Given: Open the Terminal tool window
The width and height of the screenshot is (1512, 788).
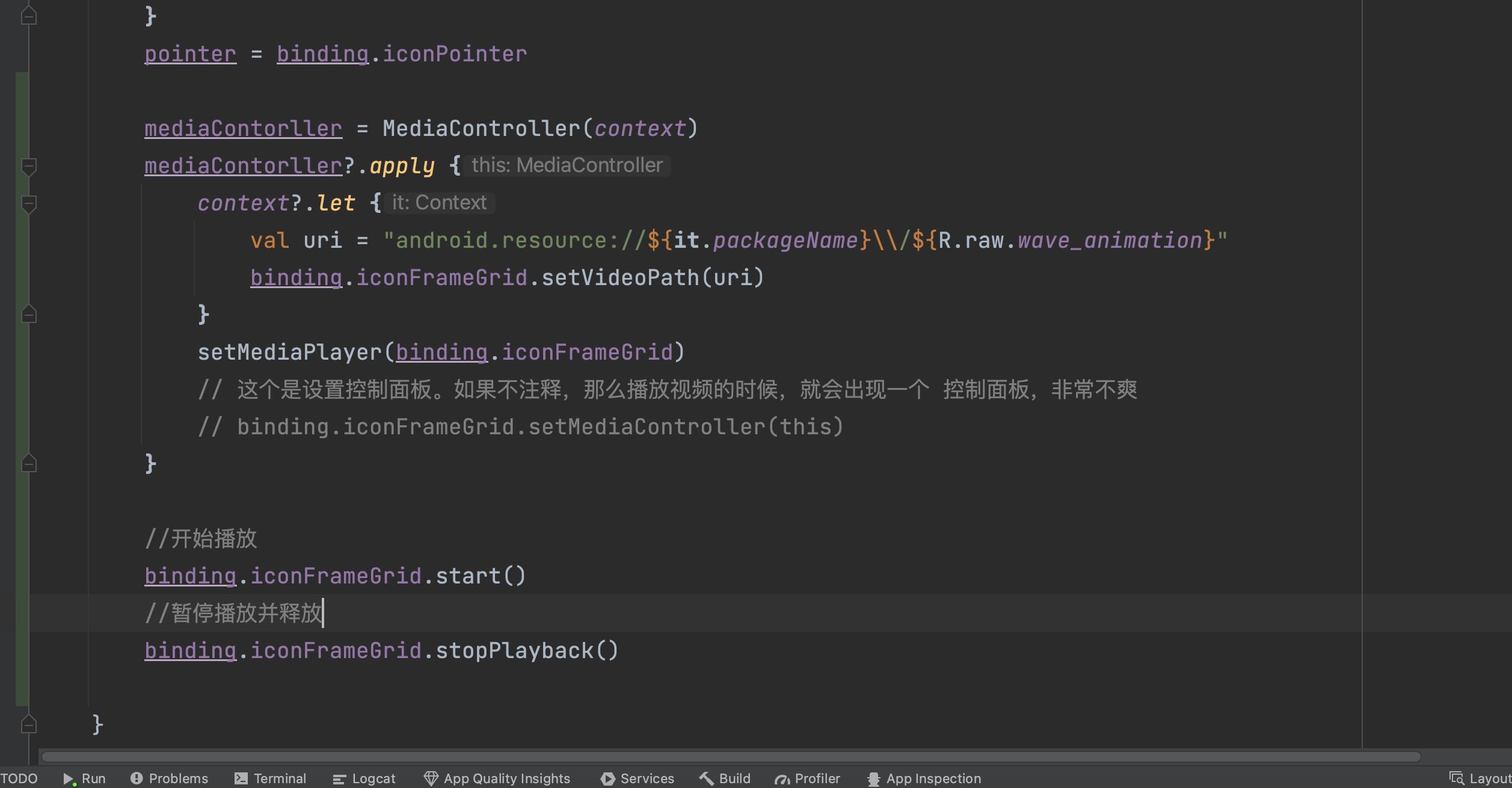Looking at the screenshot, I should tap(271, 778).
